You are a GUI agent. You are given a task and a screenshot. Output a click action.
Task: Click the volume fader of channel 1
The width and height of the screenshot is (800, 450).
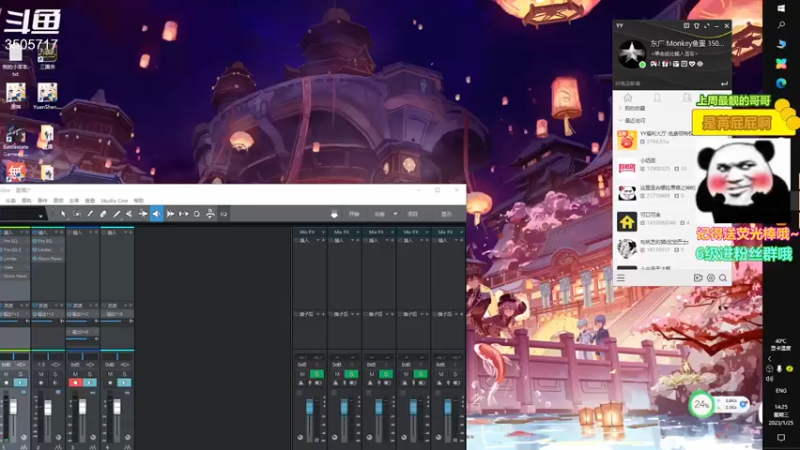[13, 407]
